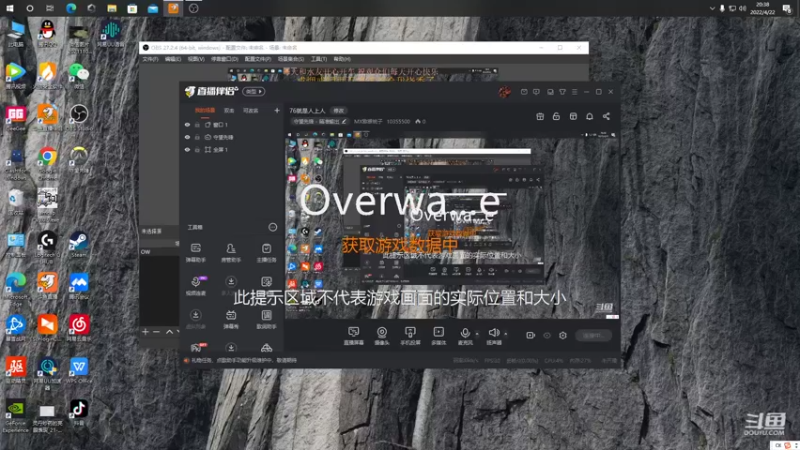Open the 工具(T) menu in OBS
This screenshot has width=800, height=450.
[319, 59]
